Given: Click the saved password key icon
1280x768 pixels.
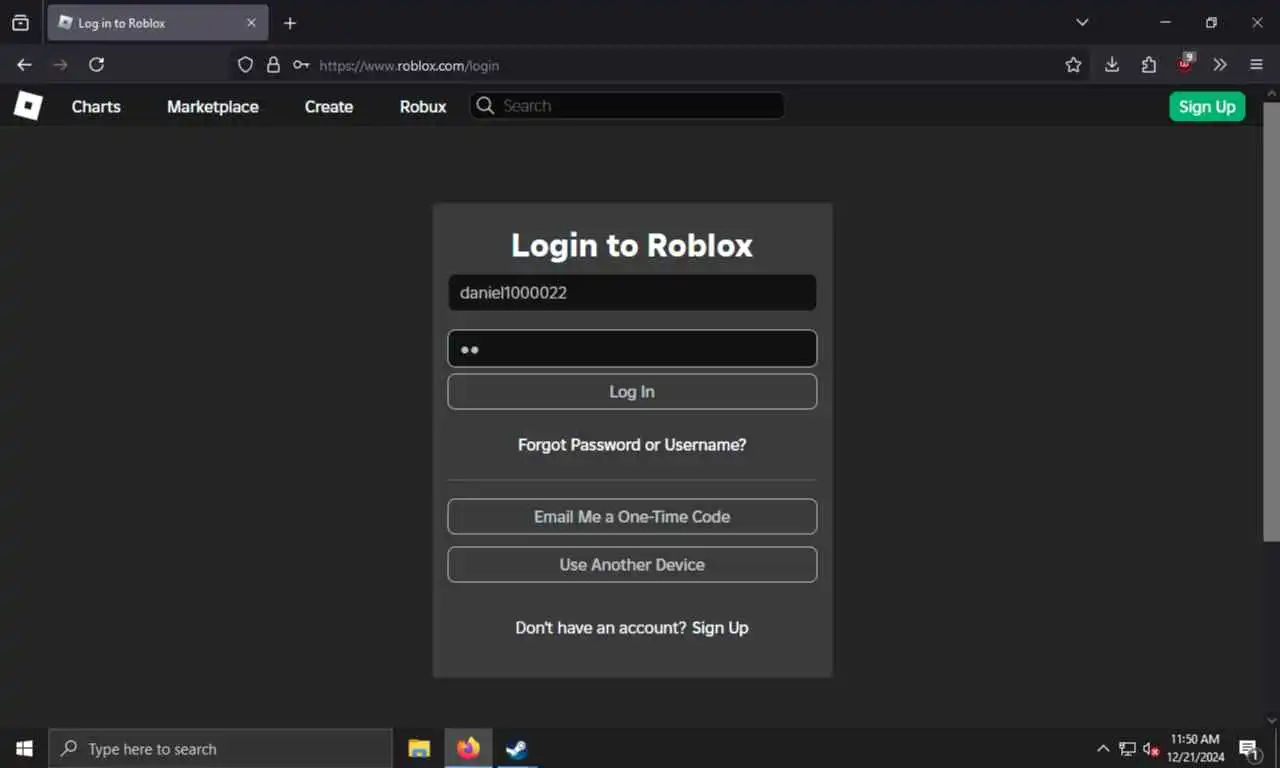Looking at the screenshot, I should click(x=301, y=65).
